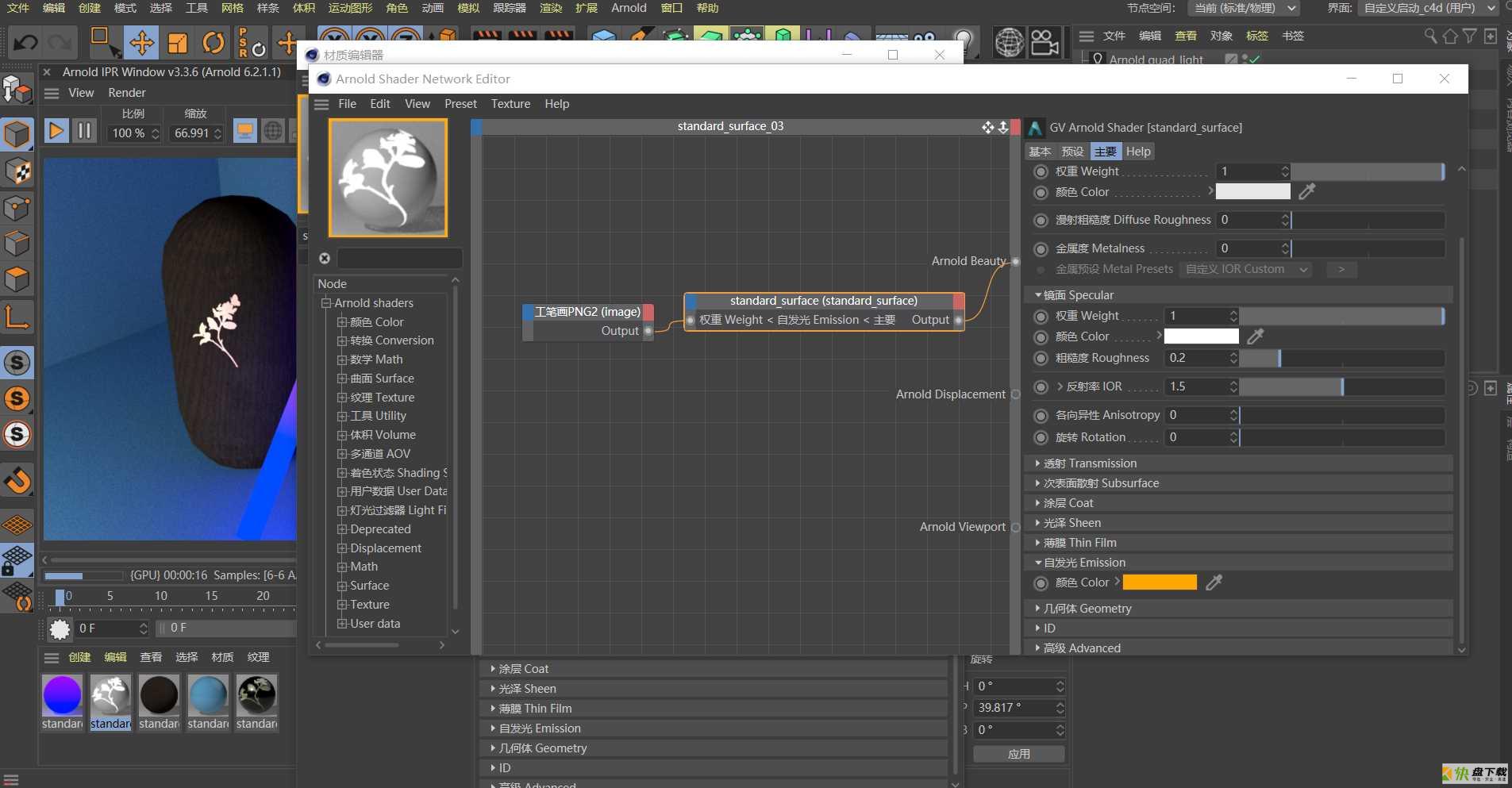Use eyedropper beside main Color swatch
The width and height of the screenshot is (1512, 788).
tap(1306, 191)
